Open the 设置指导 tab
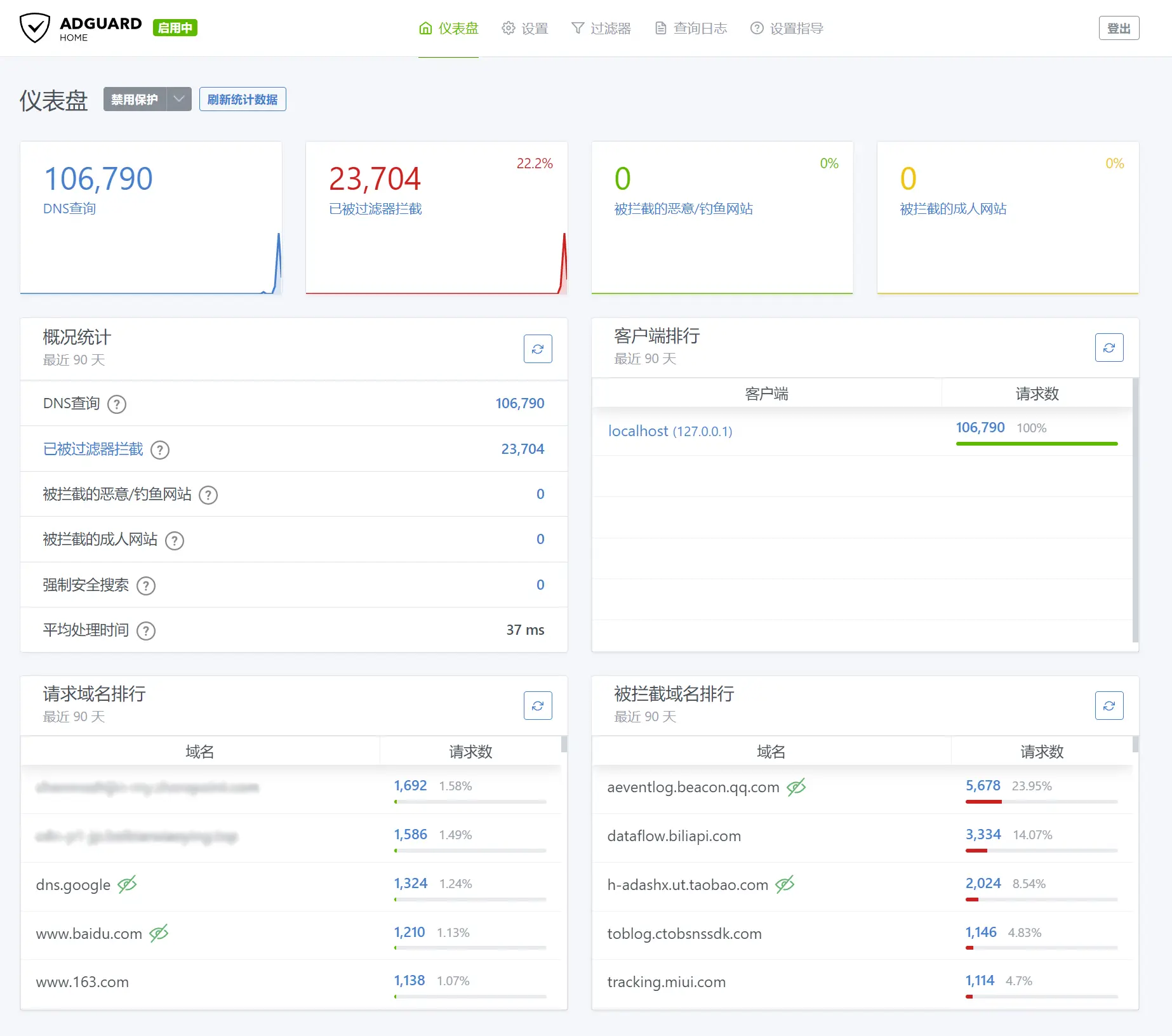 787,29
